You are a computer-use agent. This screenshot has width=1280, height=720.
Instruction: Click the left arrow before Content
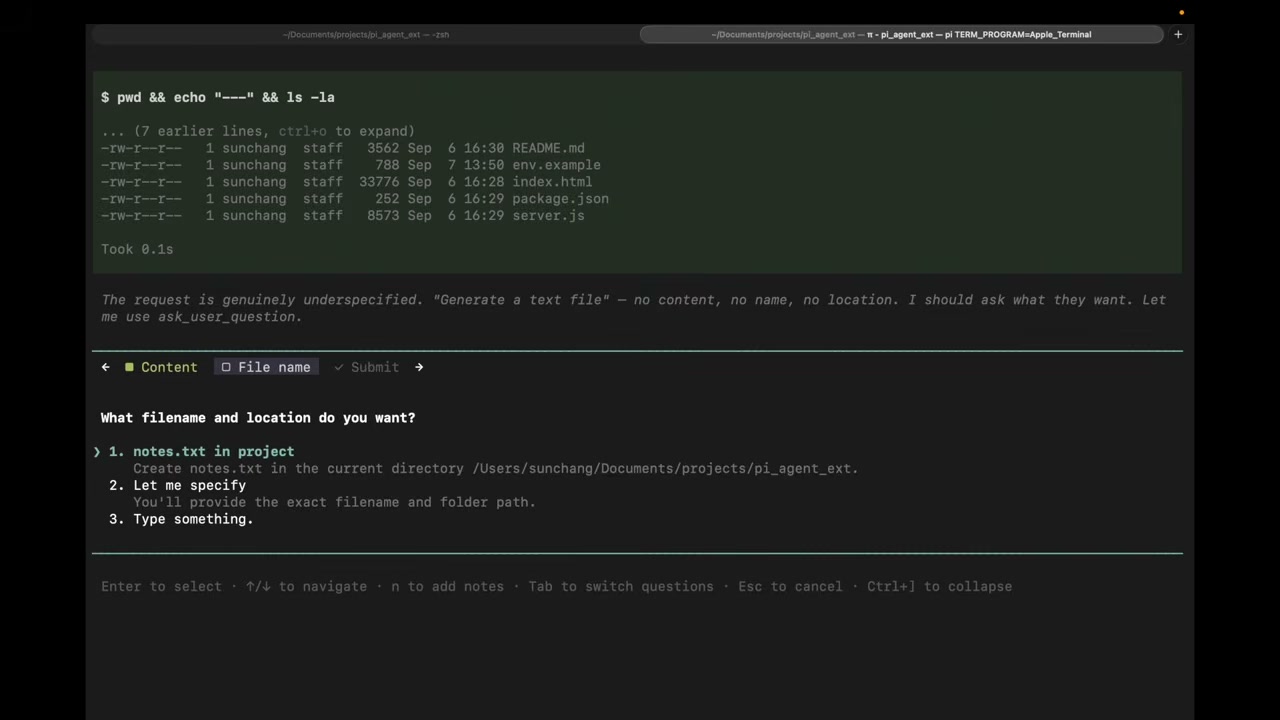click(x=105, y=367)
